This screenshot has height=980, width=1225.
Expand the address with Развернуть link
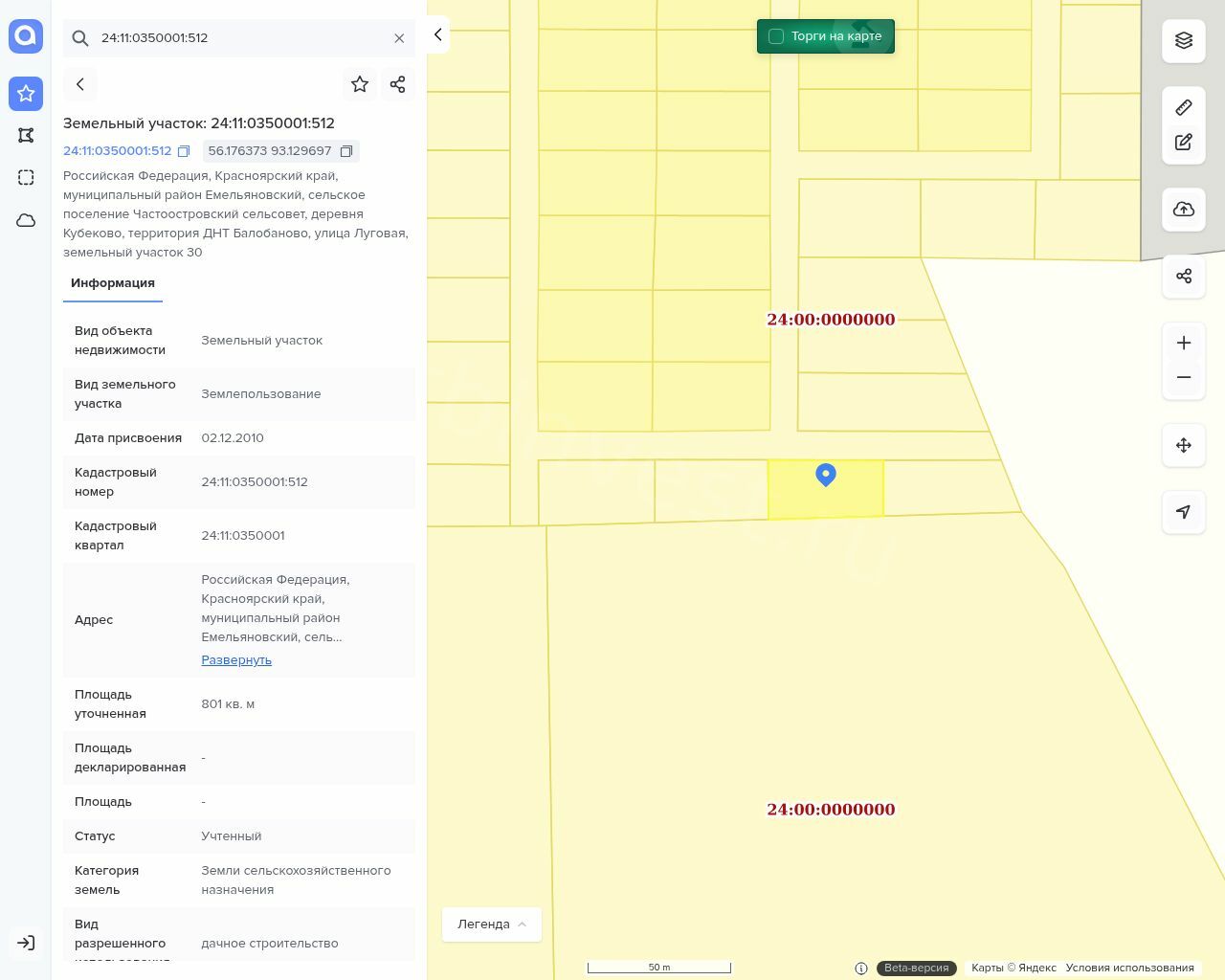click(x=236, y=660)
